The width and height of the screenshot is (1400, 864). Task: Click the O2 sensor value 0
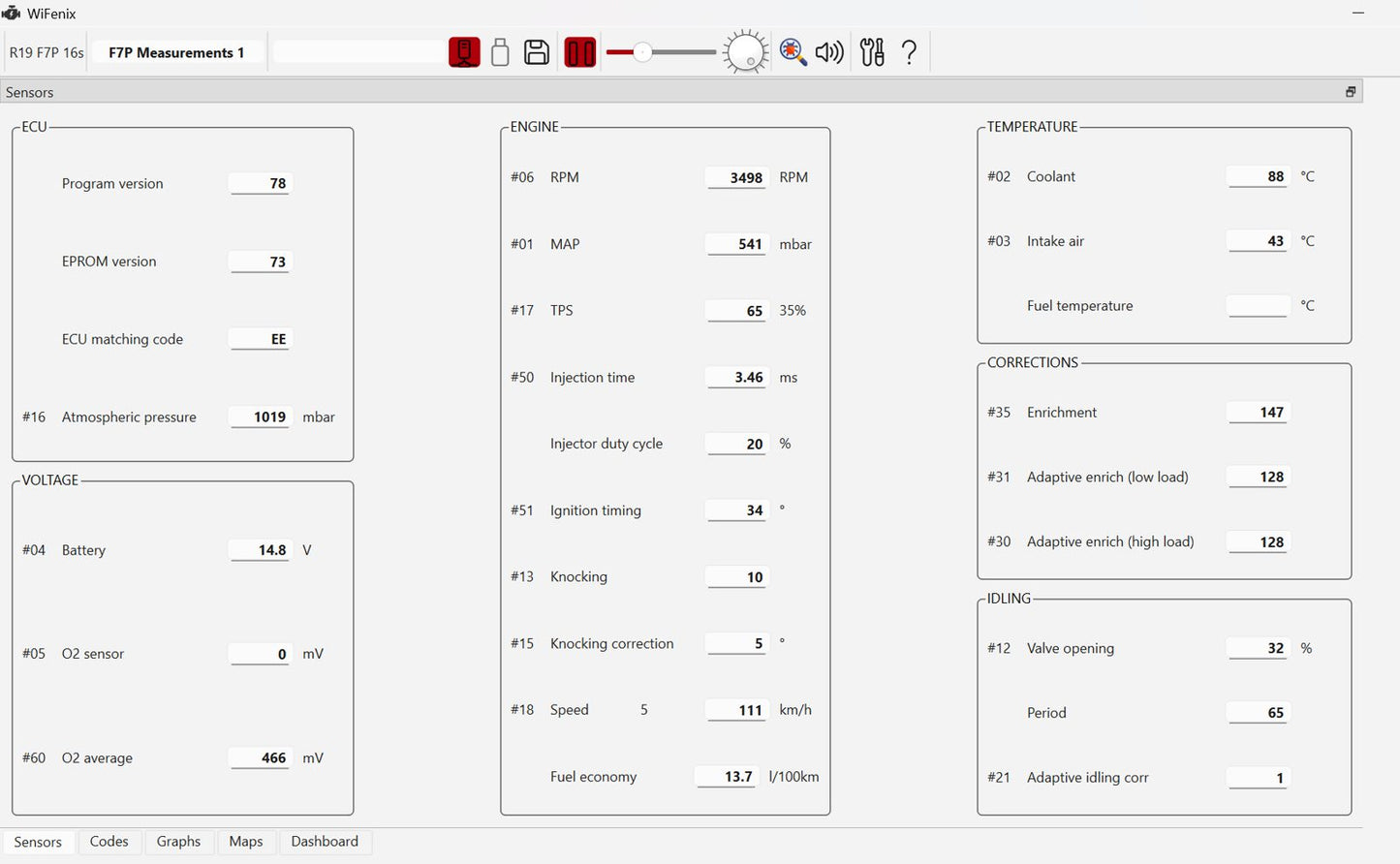point(260,654)
